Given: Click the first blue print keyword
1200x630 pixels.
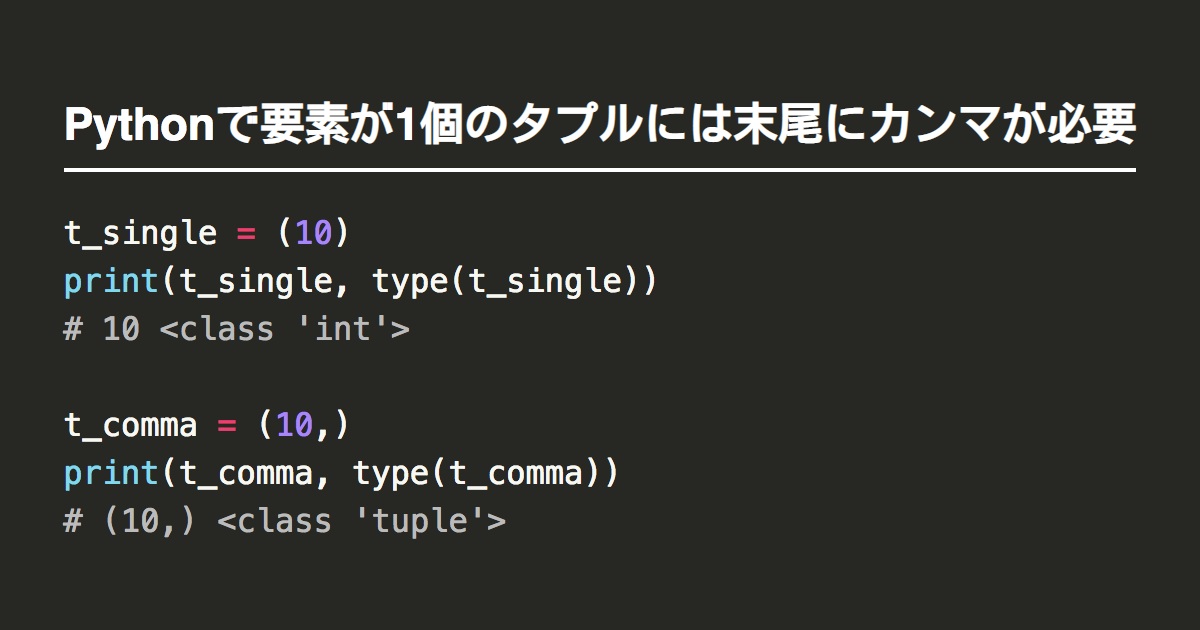Looking at the screenshot, I should click(x=111, y=281).
